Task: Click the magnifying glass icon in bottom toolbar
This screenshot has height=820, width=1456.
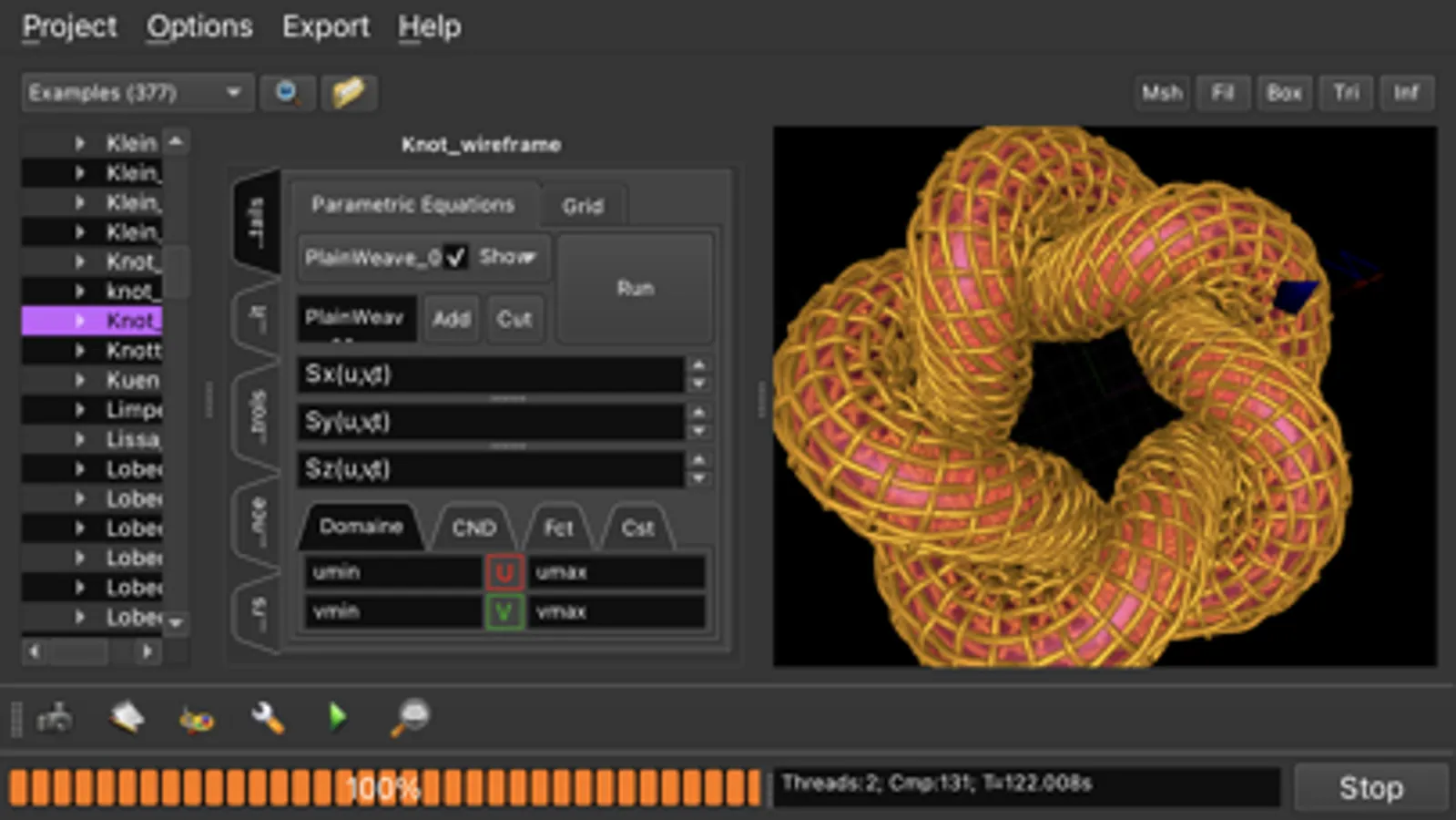Action: [x=410, y=718]
